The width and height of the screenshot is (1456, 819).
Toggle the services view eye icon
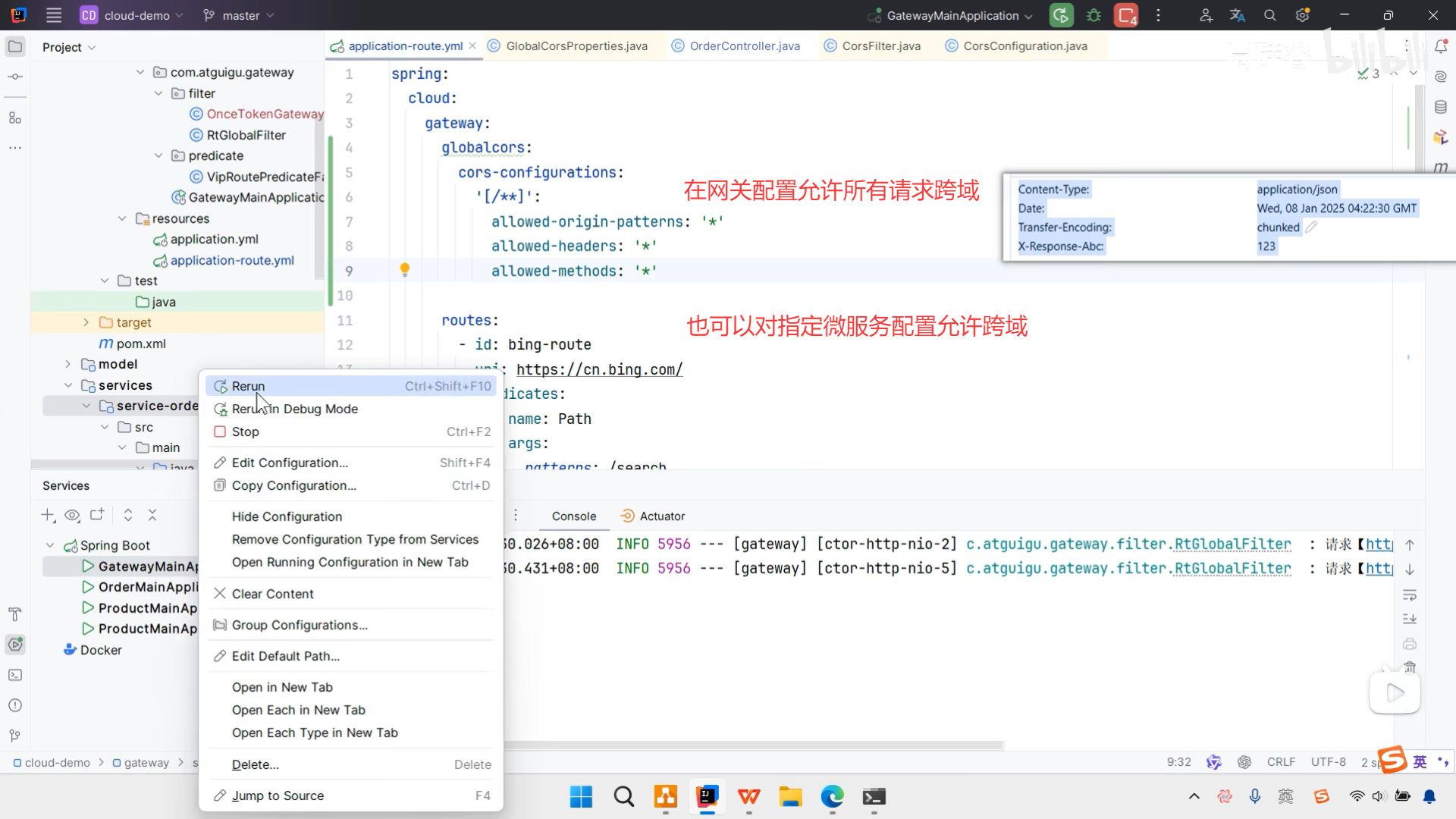[x=72, y=515]
